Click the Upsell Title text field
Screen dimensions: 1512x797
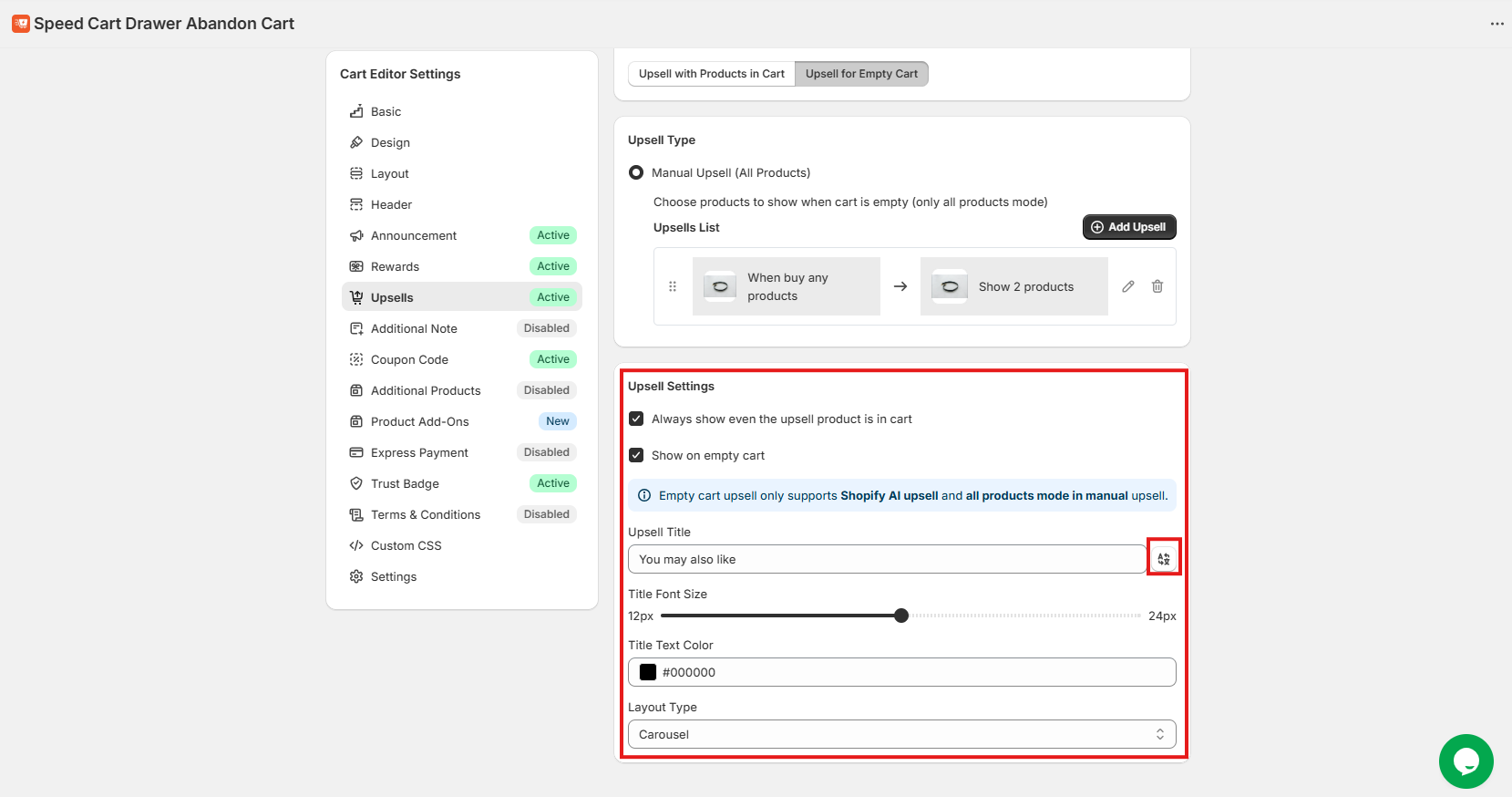[886, 559]
